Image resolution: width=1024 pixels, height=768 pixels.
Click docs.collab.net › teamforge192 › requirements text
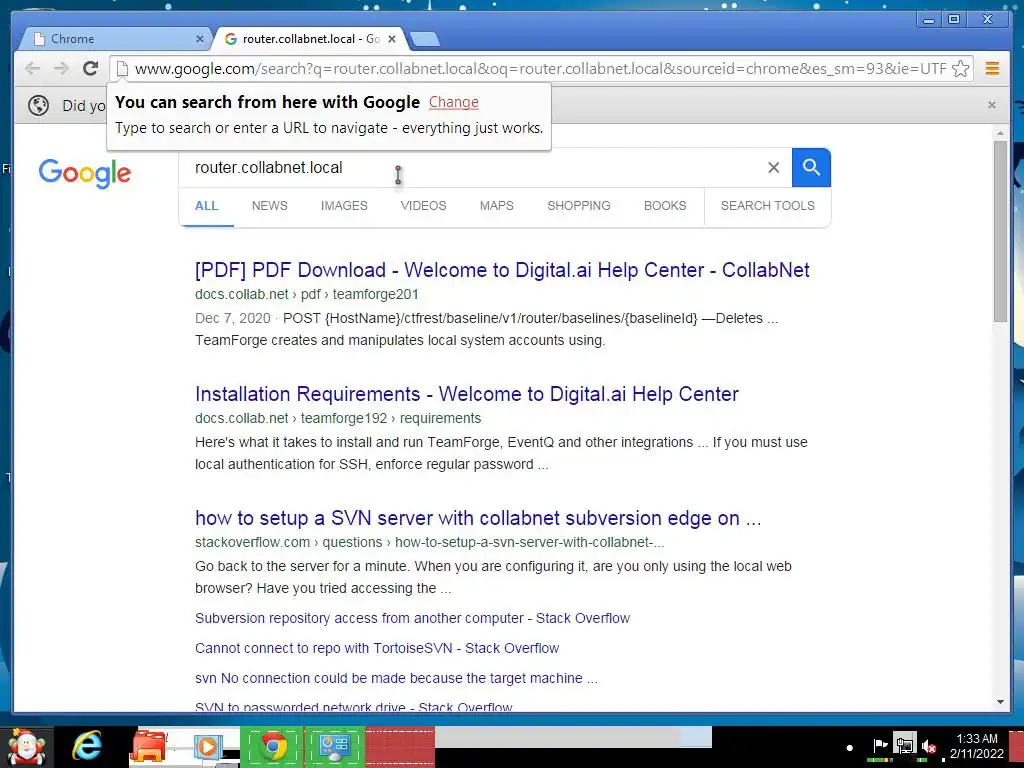[x=338, y=419]
